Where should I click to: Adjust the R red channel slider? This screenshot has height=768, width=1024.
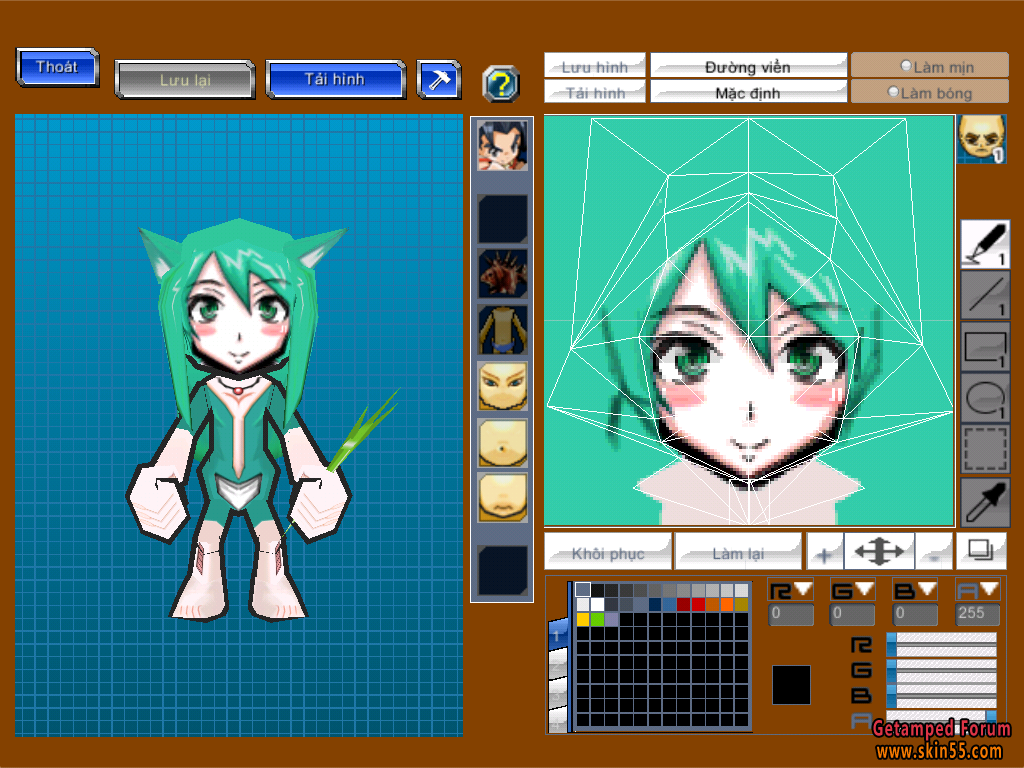coord(942,645)
